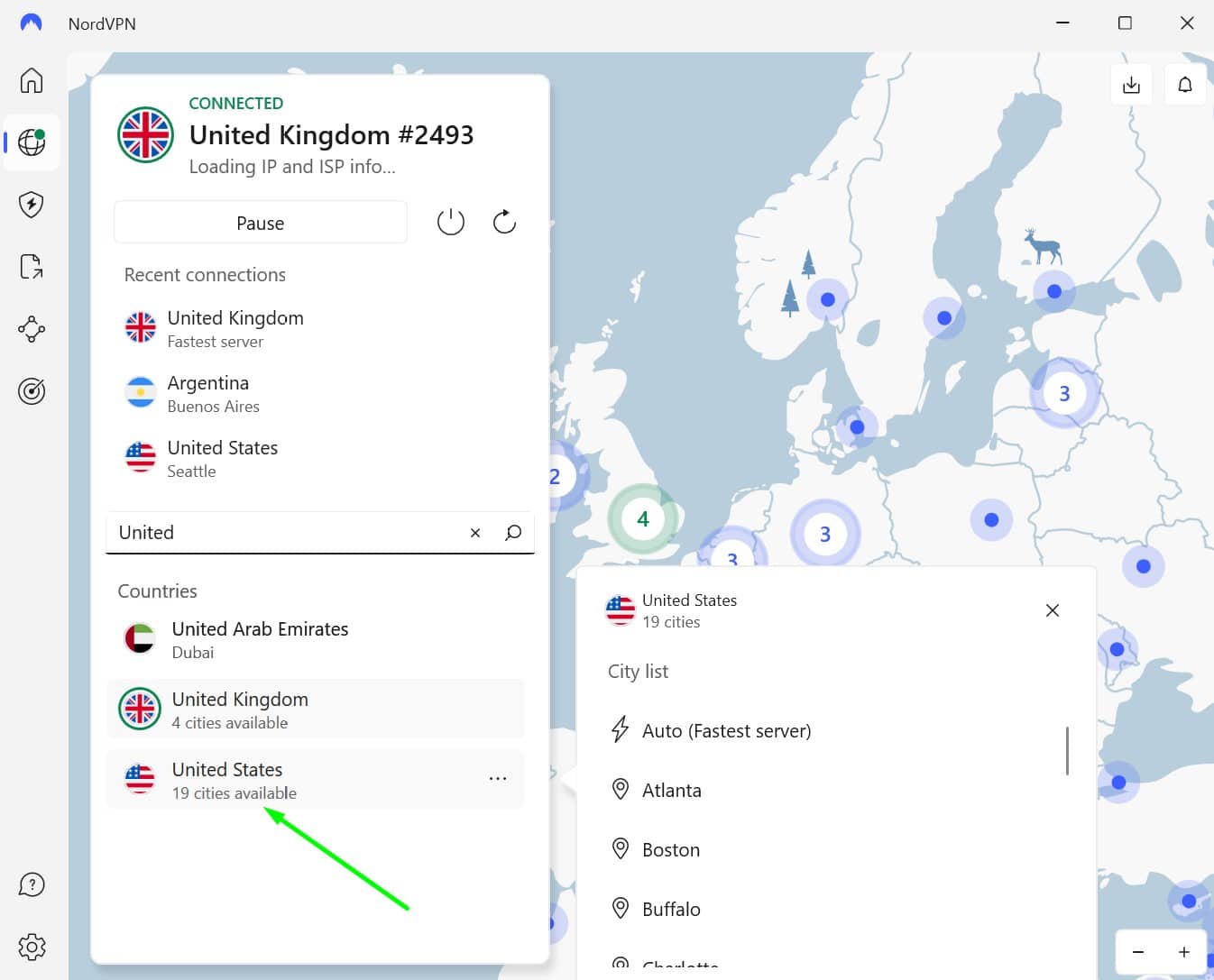Click the Poland server dot on map

(x=991, y=519)
